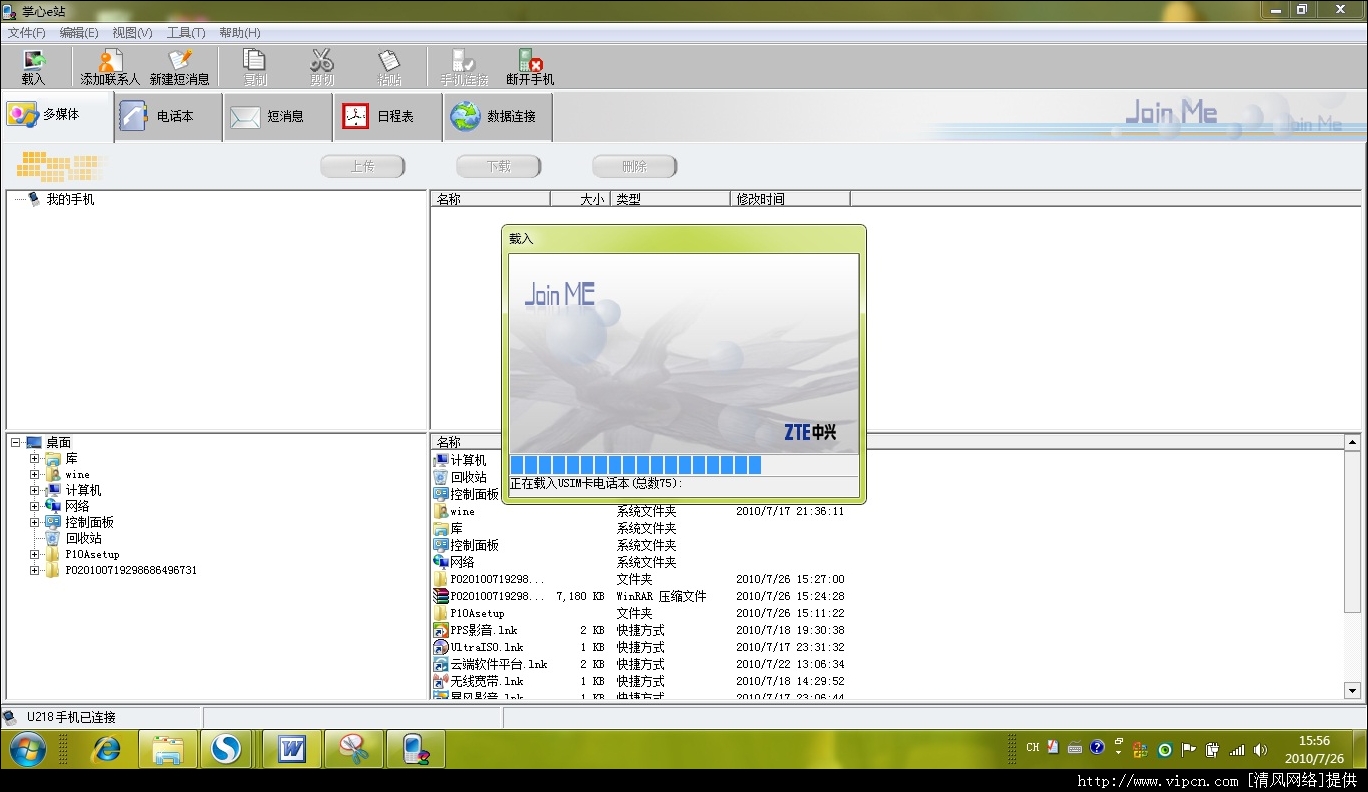The height and width of the screenshot is (792, 1368).
Task: Select the 云端软件平台.lnk shortcut
Action: [499, 664]
